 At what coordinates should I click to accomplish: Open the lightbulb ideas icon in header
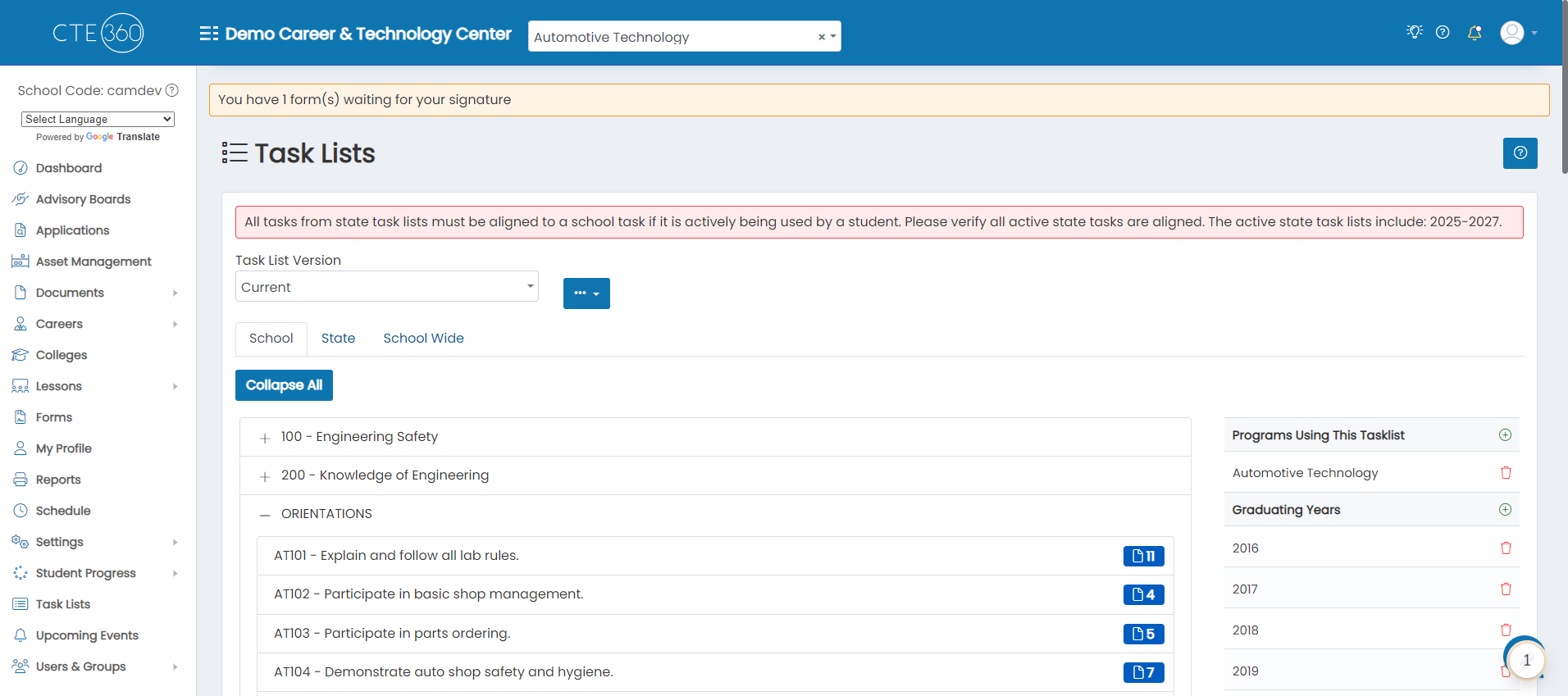coord(1415,32)
